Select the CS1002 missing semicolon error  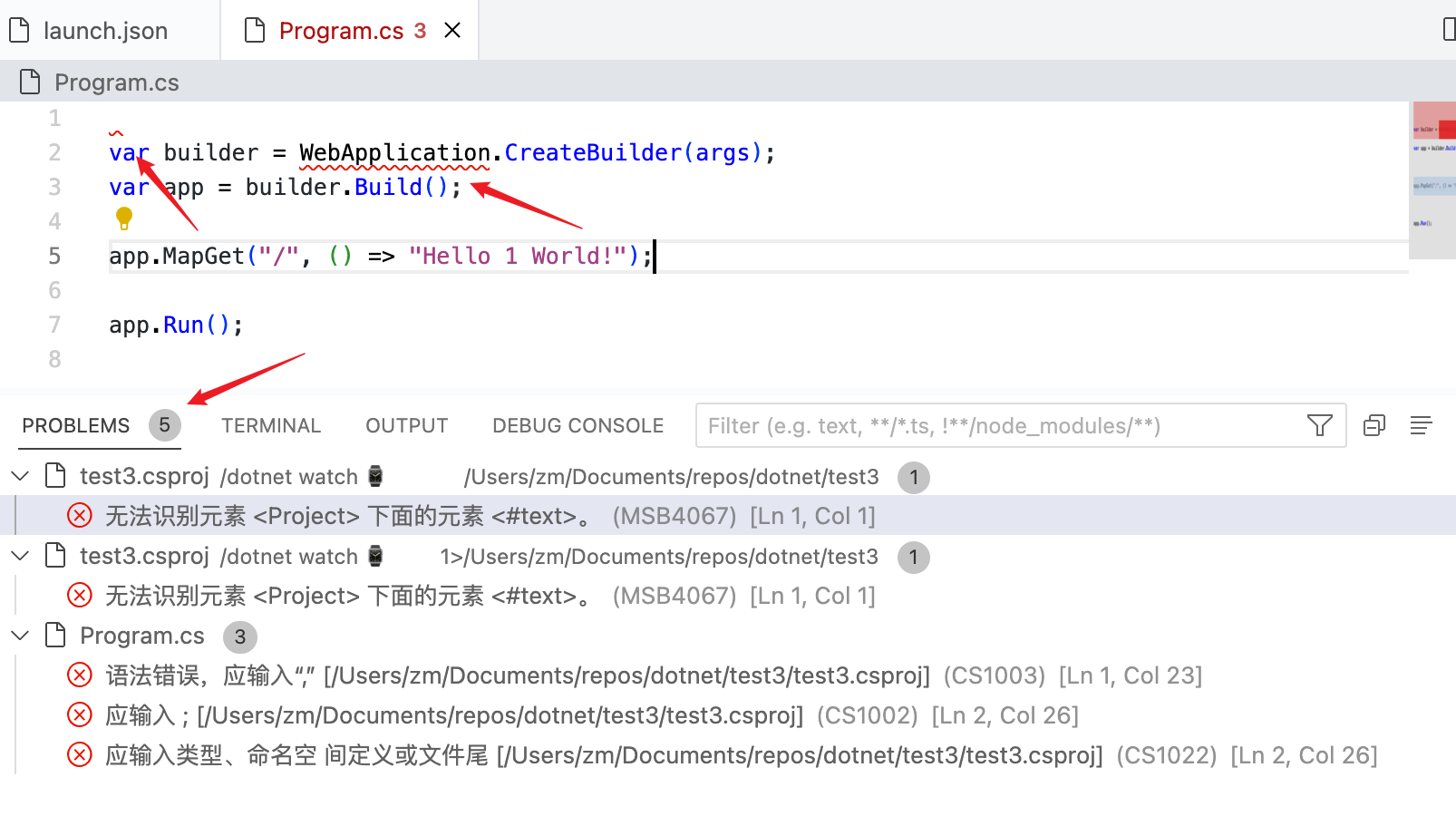453,714
